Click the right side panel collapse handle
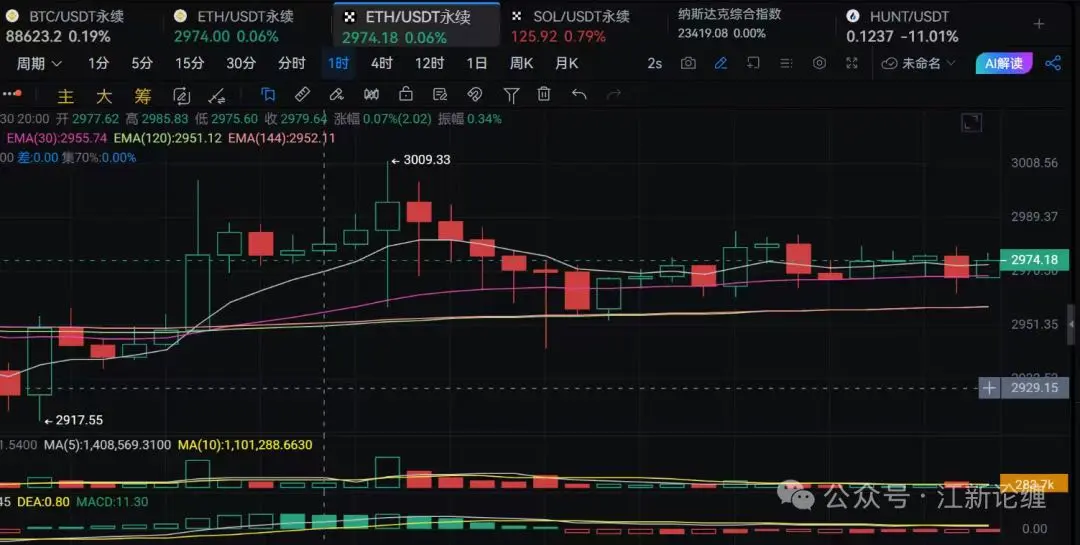The height and width of the screenshot is (545, 1080). click(1071, 324)
